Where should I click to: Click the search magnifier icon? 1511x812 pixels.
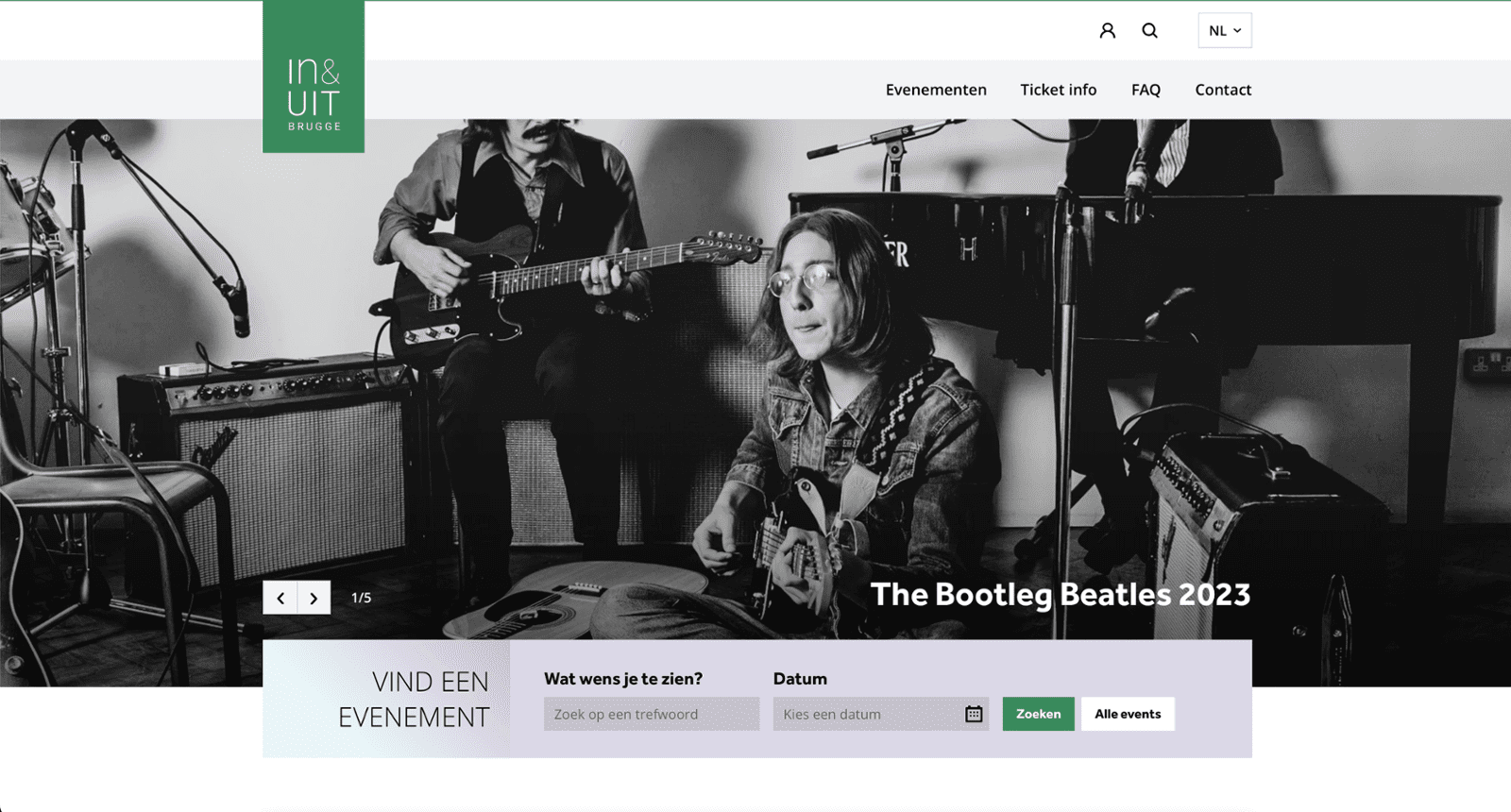pos(1149,30)
